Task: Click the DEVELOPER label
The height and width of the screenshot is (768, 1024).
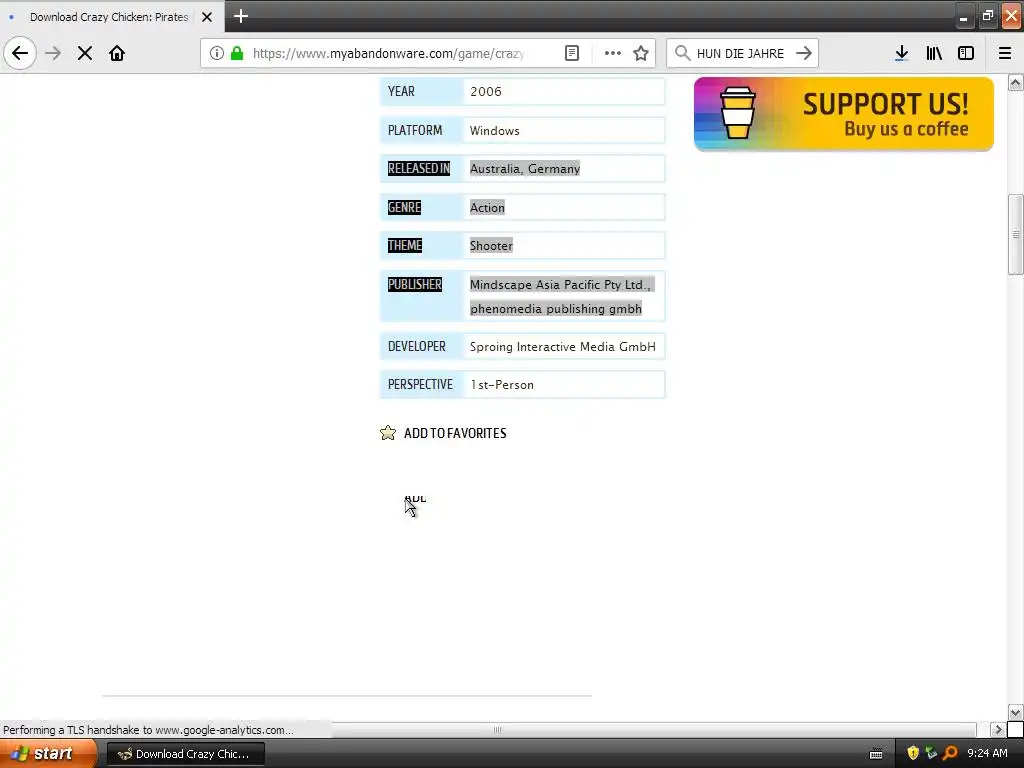Action: tap(417, 347)
